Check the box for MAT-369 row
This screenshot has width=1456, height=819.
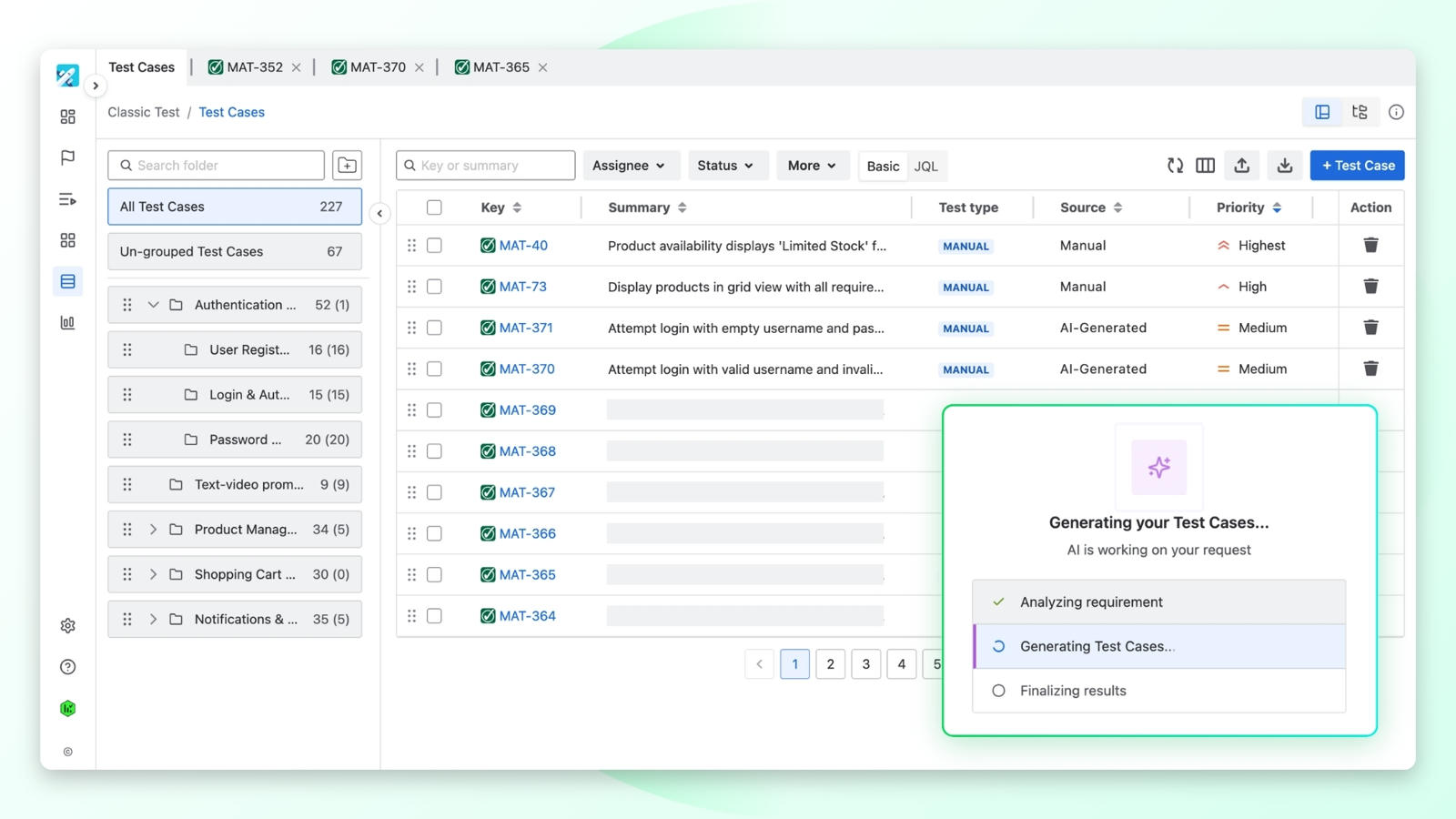[x=434, y=409]
